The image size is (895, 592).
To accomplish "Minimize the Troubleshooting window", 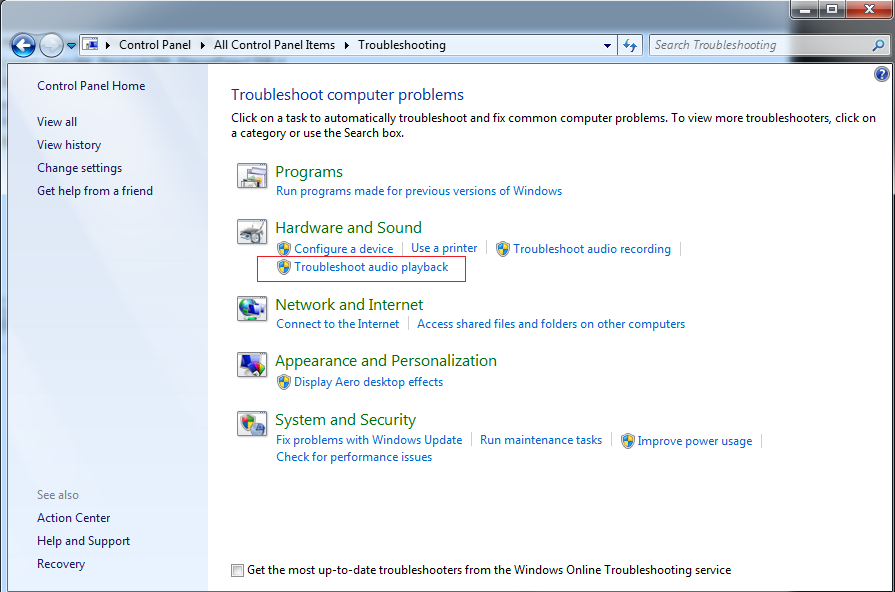I will tap(805, 9).
